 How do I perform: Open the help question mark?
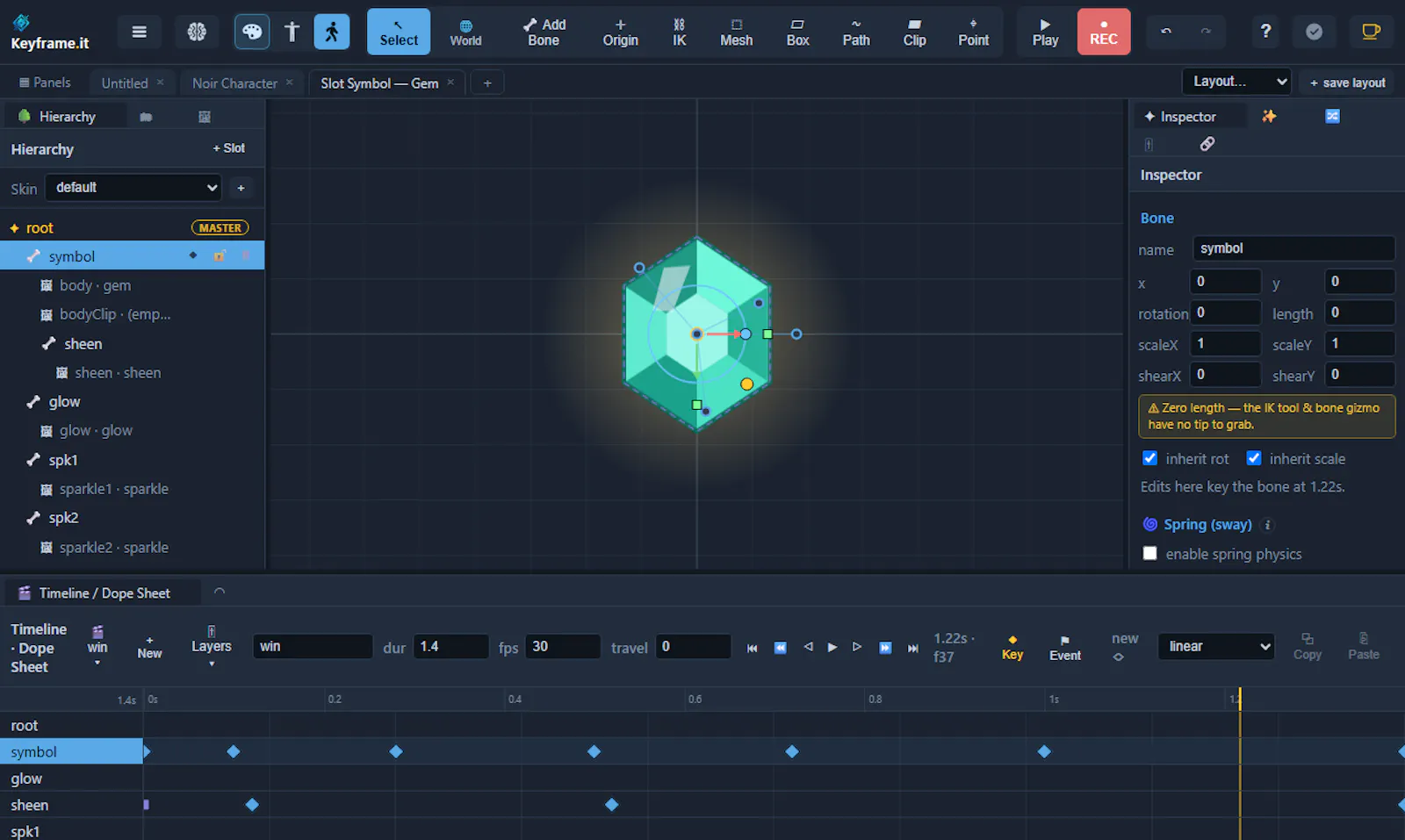[x=1265, y=32]
